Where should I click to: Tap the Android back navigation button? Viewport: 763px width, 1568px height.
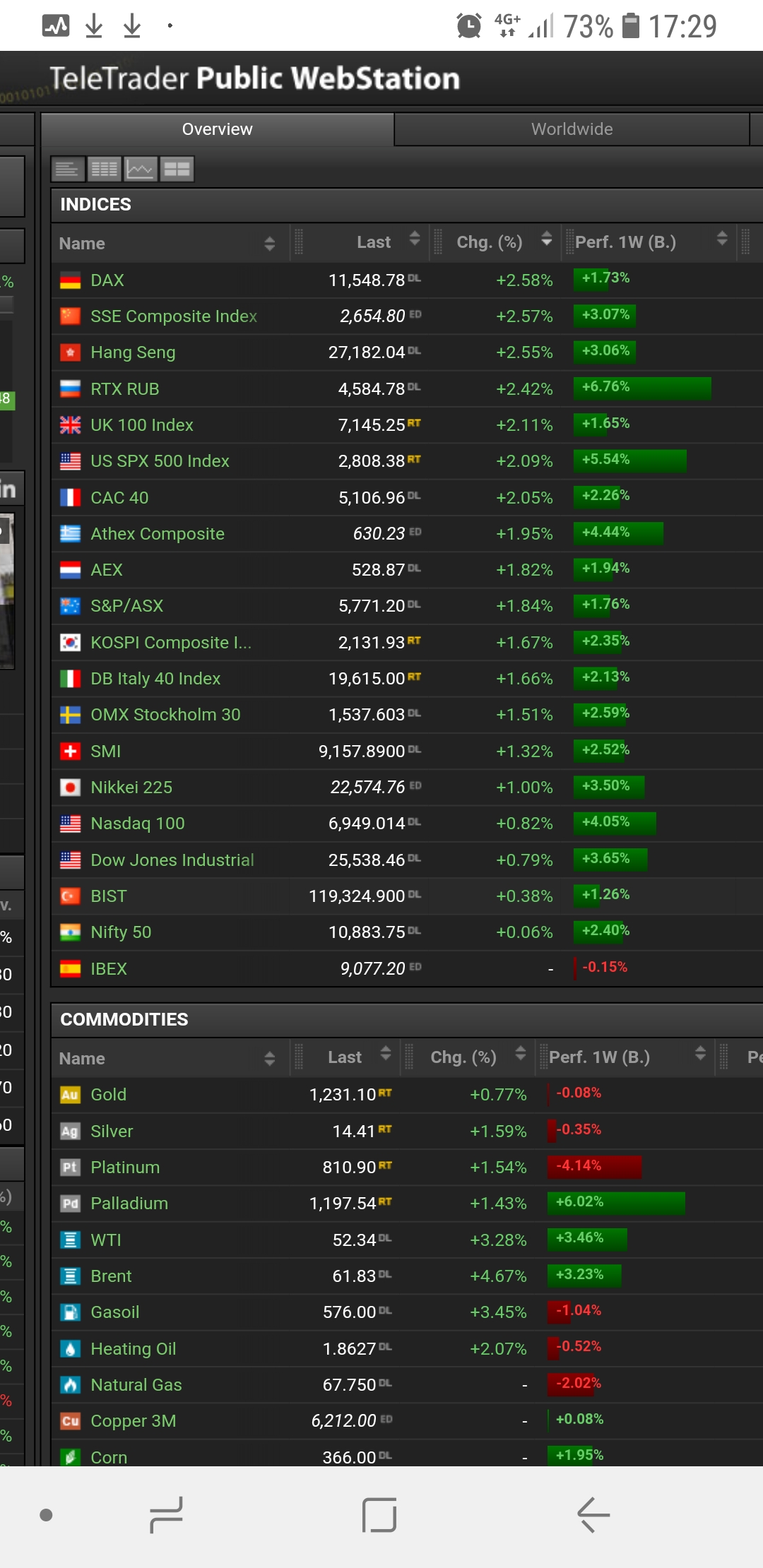(x=593, y=1514)
